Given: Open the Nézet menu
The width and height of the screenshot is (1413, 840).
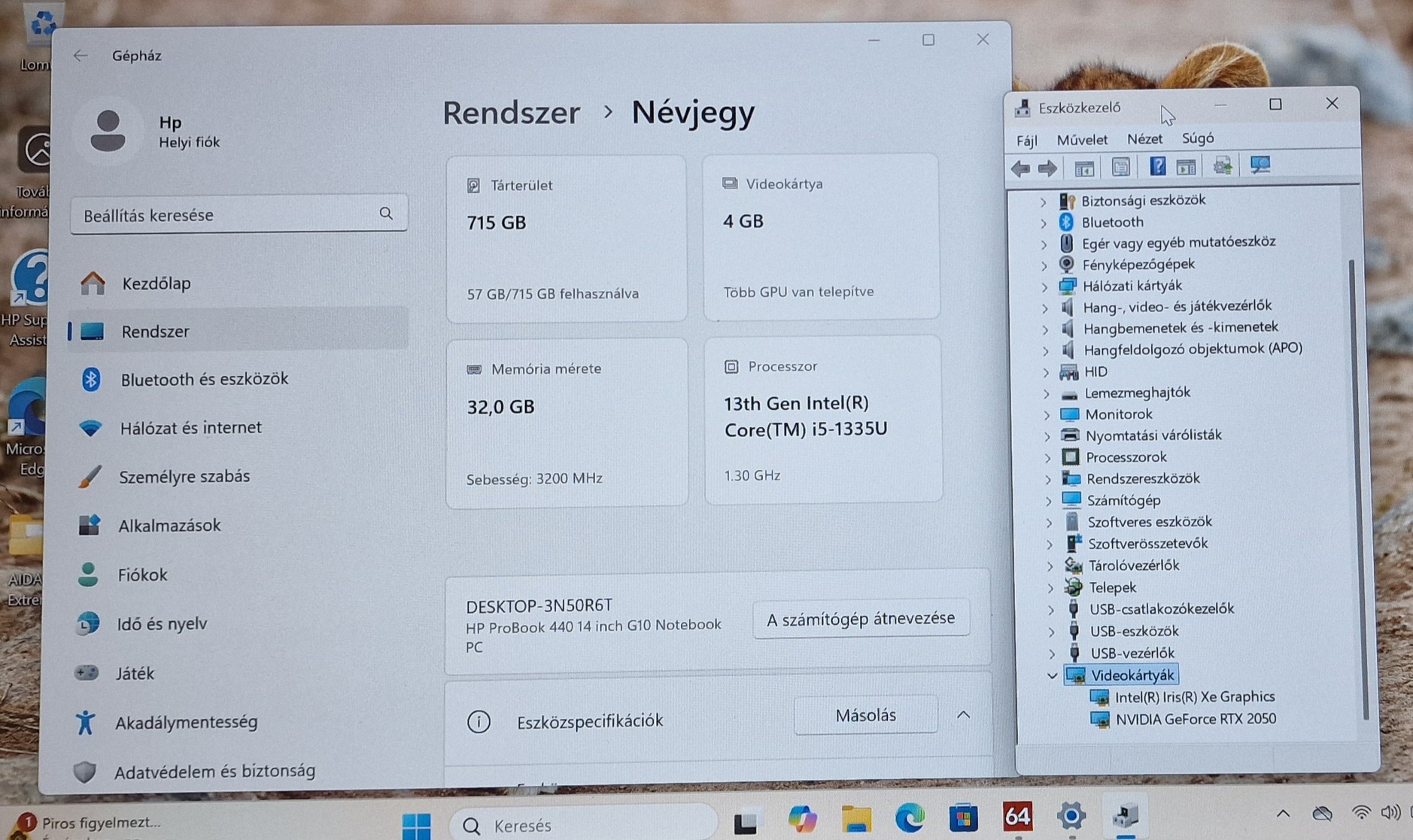Looking at the screenshot, I should point(1144,139).
